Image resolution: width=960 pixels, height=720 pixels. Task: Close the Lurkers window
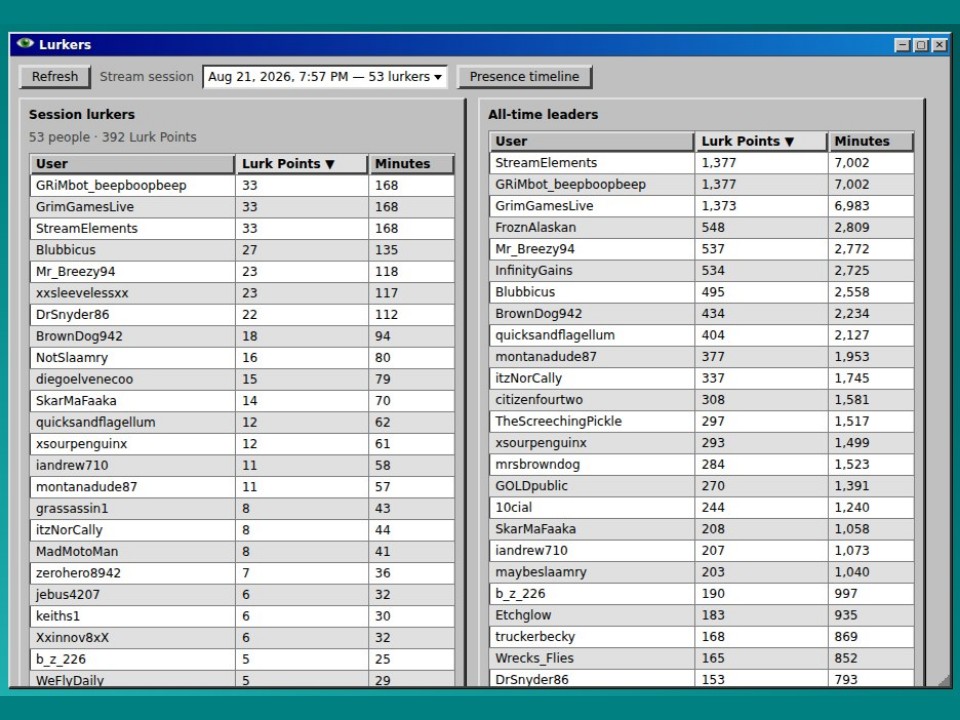coord(939,45)
